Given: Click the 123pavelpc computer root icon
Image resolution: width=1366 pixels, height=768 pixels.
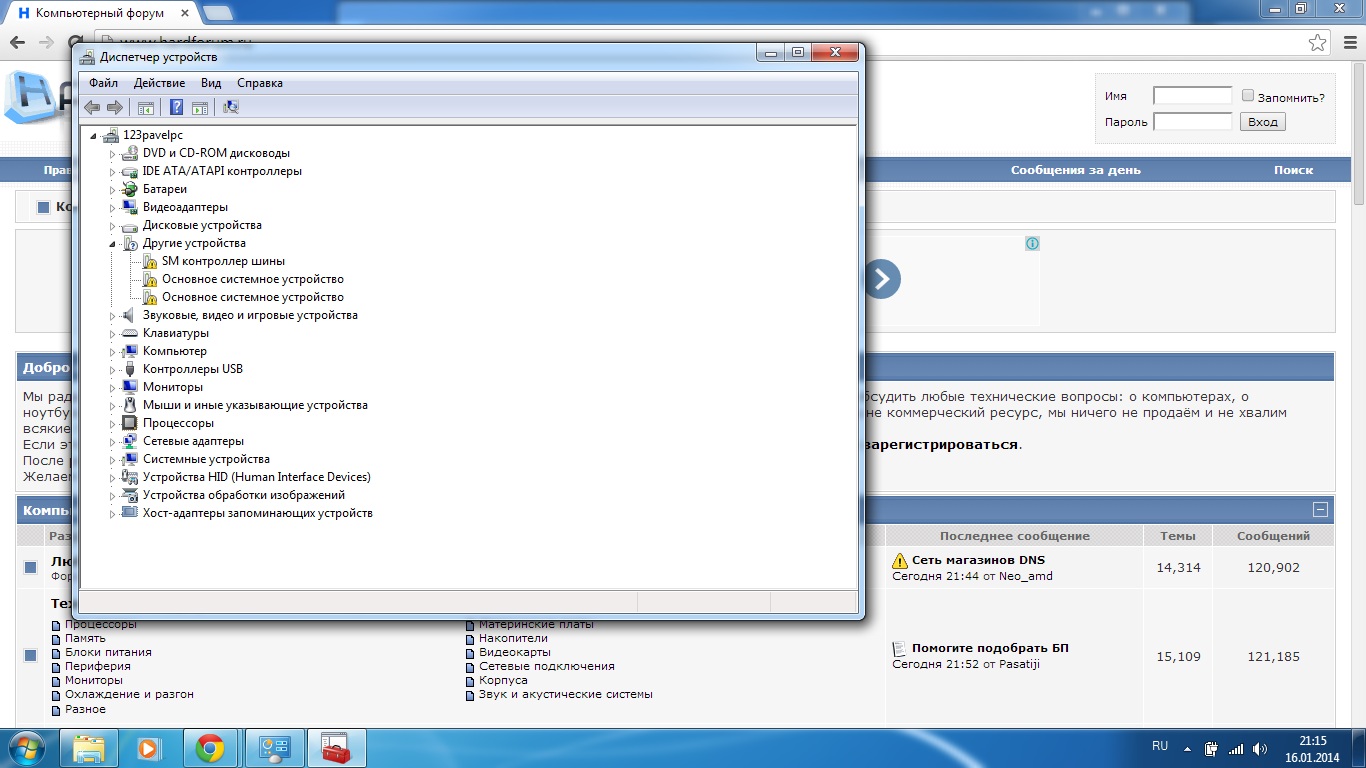Looking at the screenshot, I should 110,135.
